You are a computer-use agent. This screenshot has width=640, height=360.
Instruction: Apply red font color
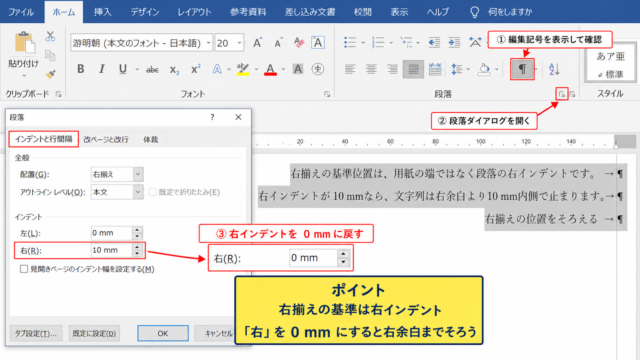pyautogui.click(x=271, y=69)
